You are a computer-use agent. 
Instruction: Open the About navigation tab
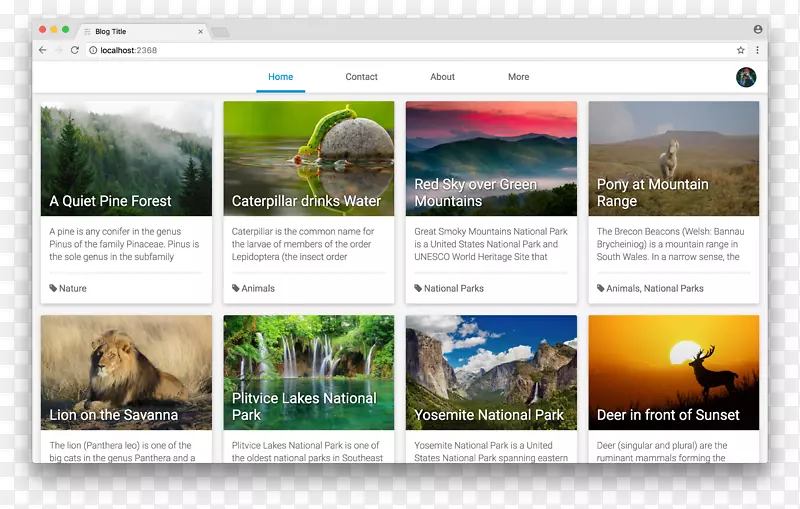pos(442,77)
